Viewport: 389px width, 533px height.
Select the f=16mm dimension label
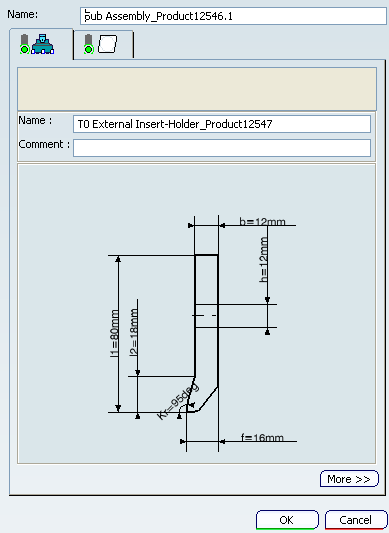262,437
